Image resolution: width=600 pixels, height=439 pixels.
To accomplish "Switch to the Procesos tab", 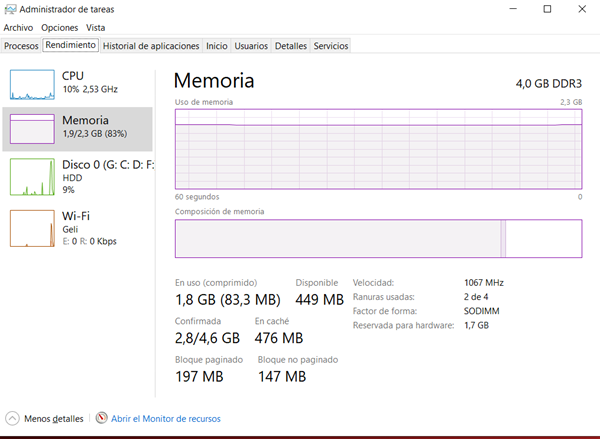I will (x=21, y=46).
